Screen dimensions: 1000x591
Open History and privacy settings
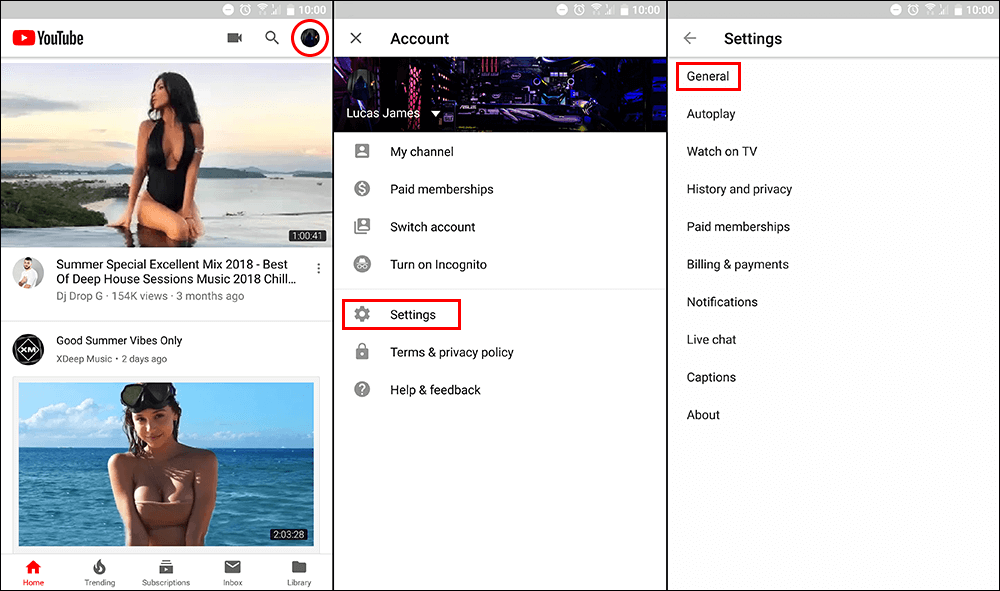coord(739,189)
